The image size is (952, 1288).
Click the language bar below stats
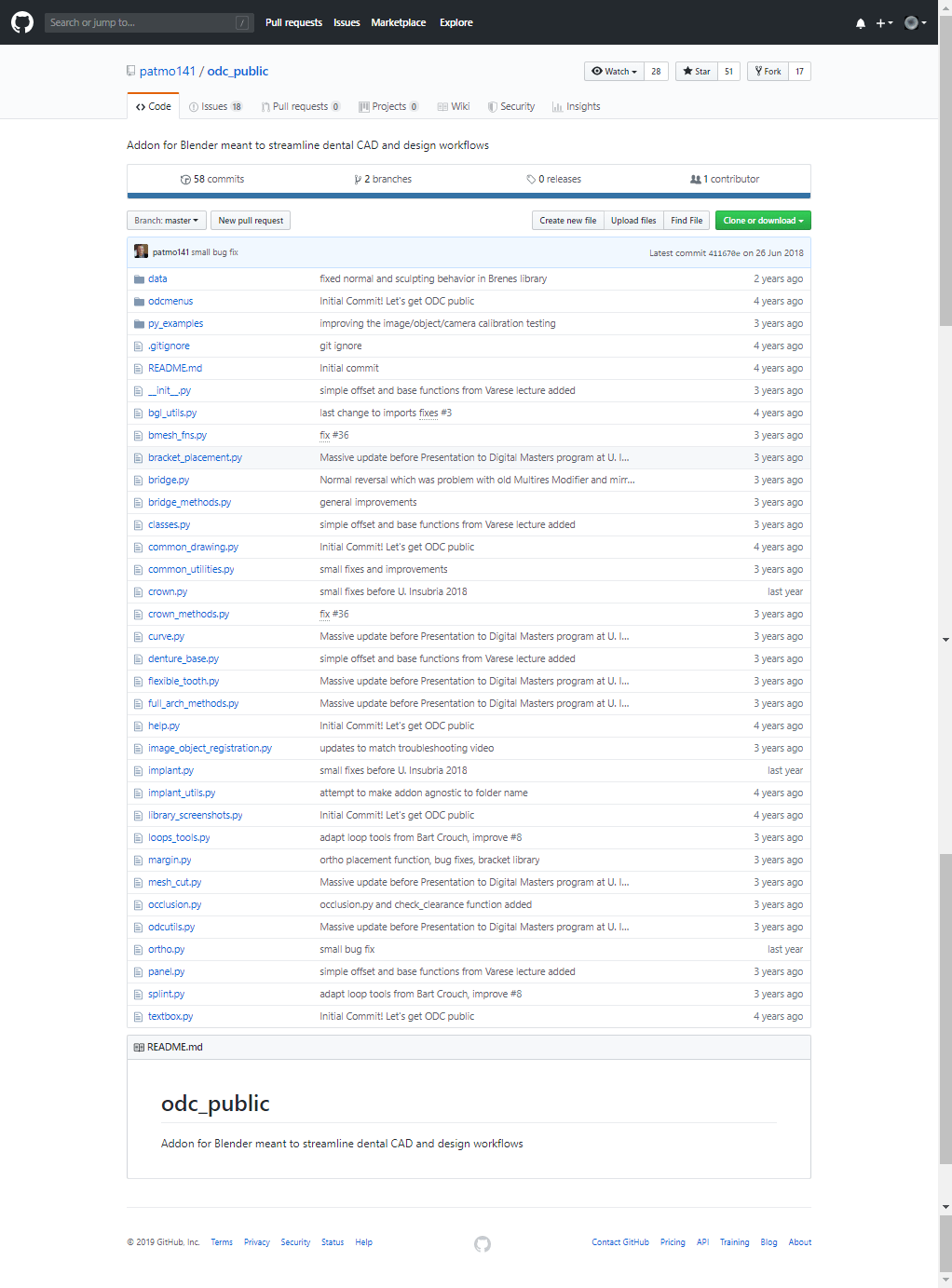click(469, 196)
